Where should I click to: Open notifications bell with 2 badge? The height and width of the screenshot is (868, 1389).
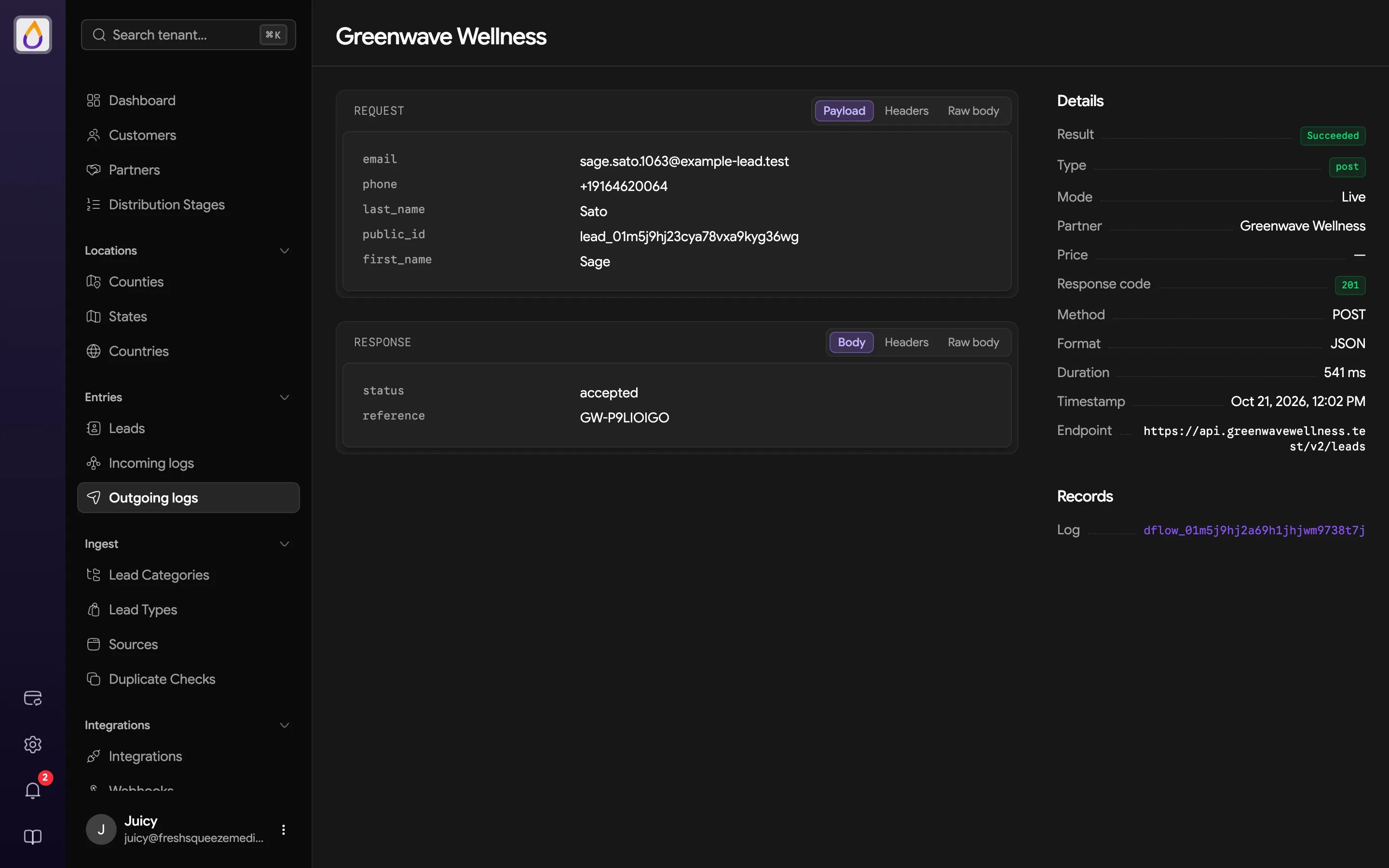[x=33, y=790]
